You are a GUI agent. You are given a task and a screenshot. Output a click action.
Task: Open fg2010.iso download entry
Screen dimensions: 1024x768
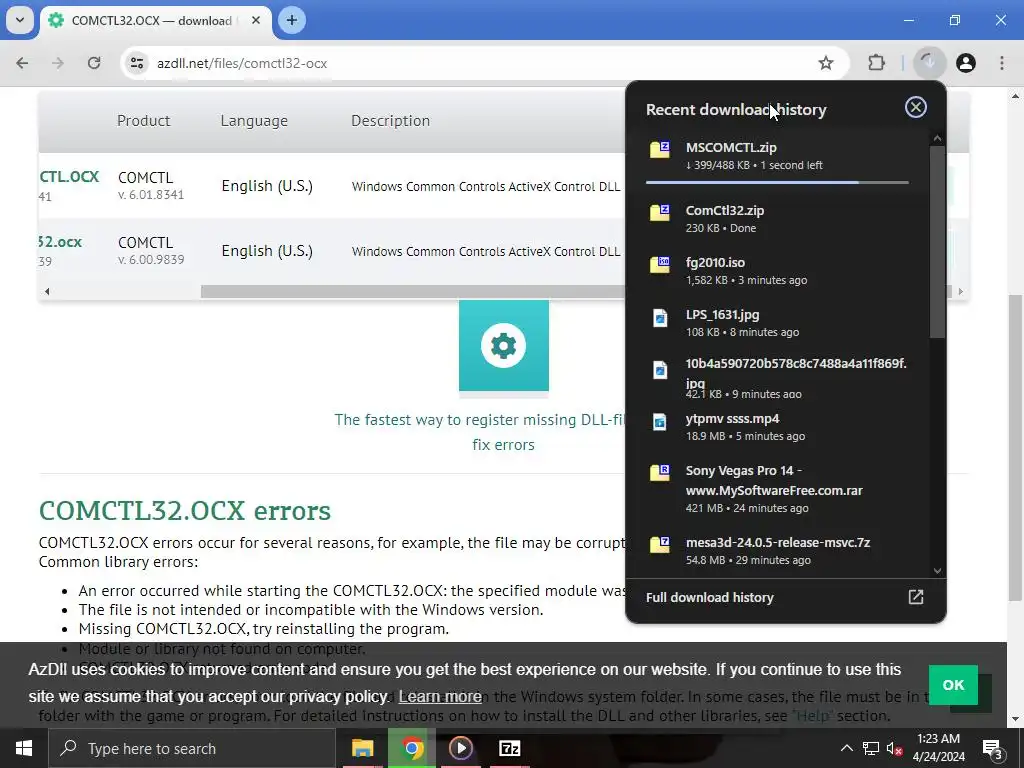777,271
